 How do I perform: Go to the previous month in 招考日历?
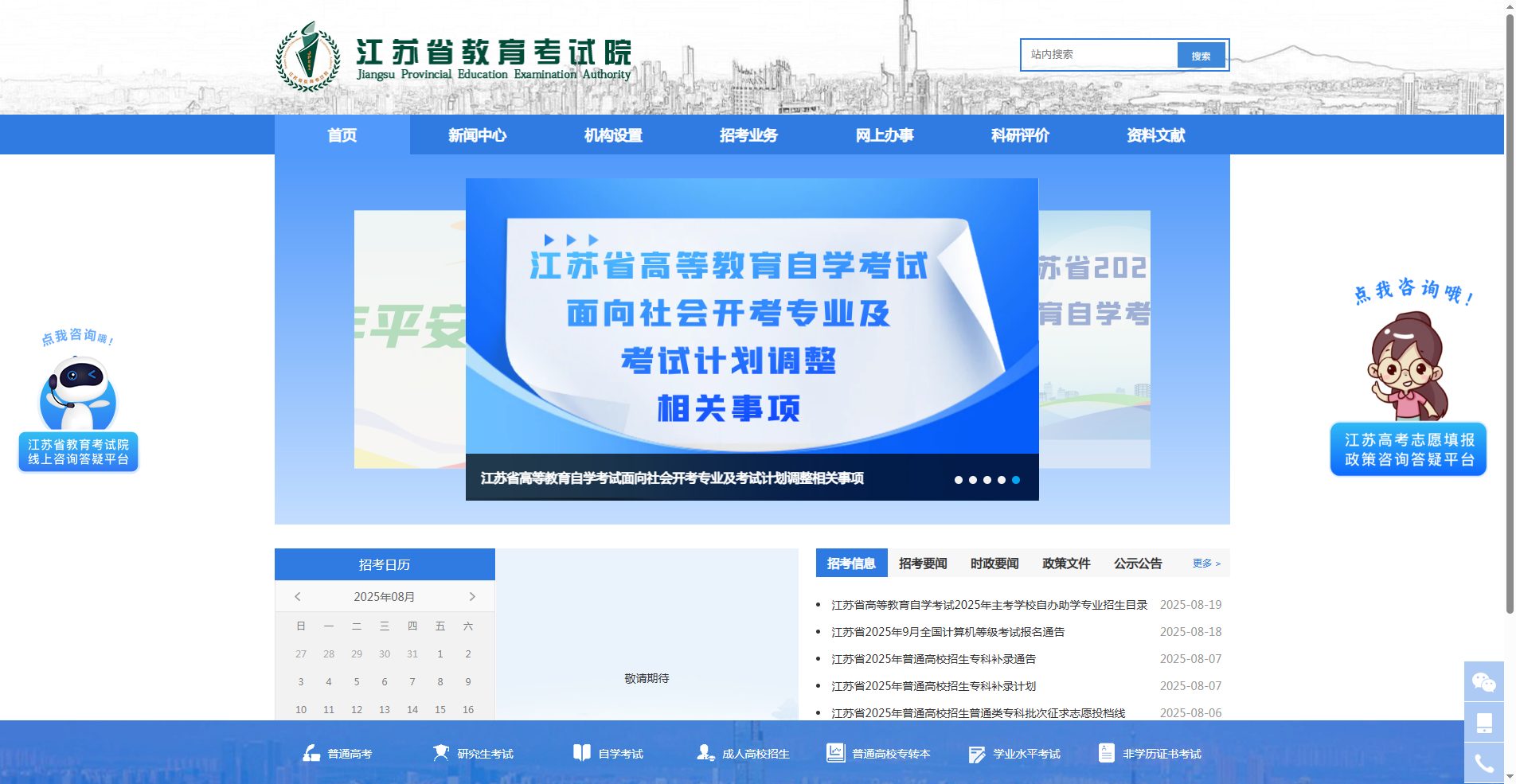tap(299, 596)
